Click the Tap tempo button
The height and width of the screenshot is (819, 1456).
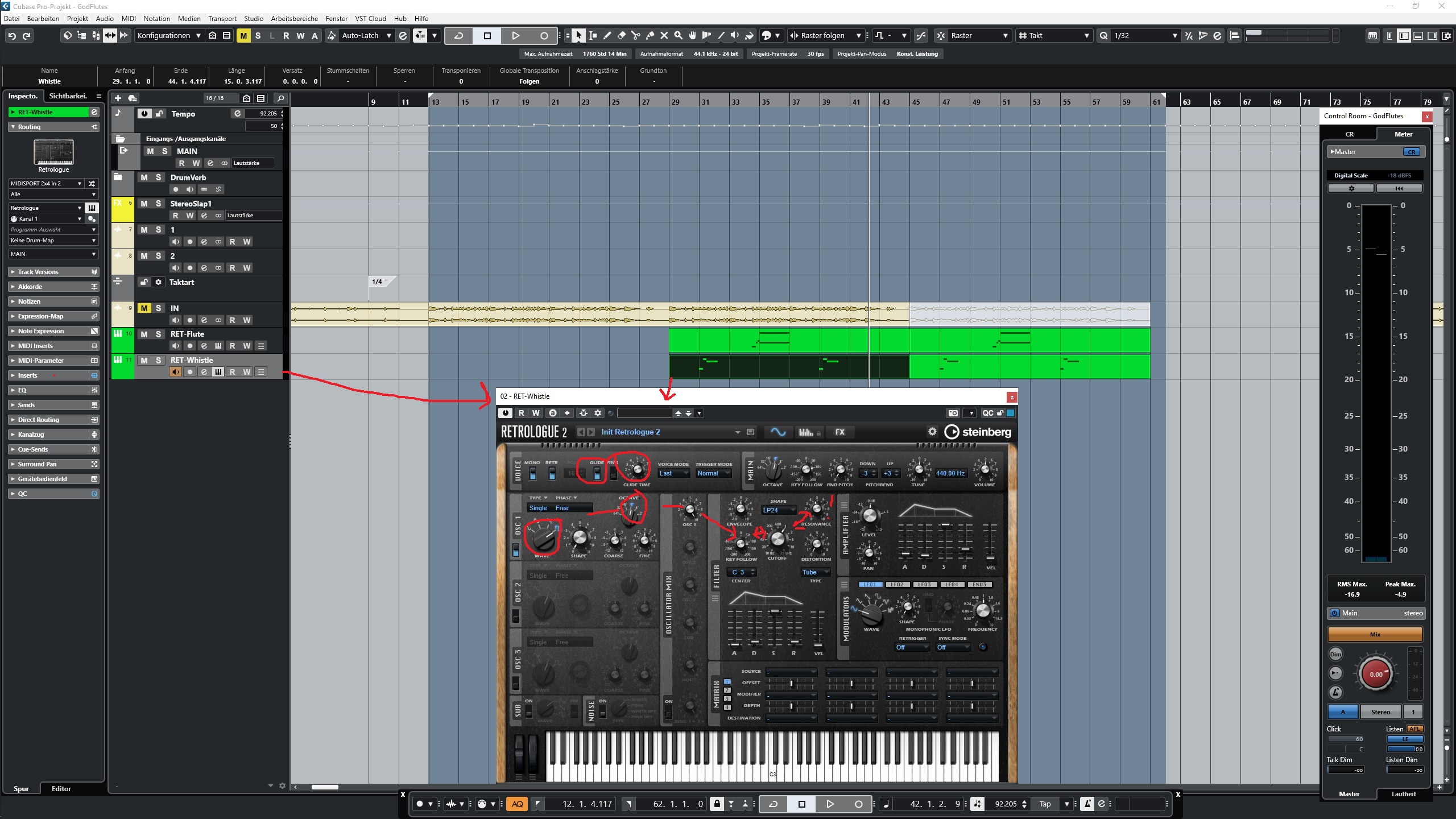coord(1045,804)
